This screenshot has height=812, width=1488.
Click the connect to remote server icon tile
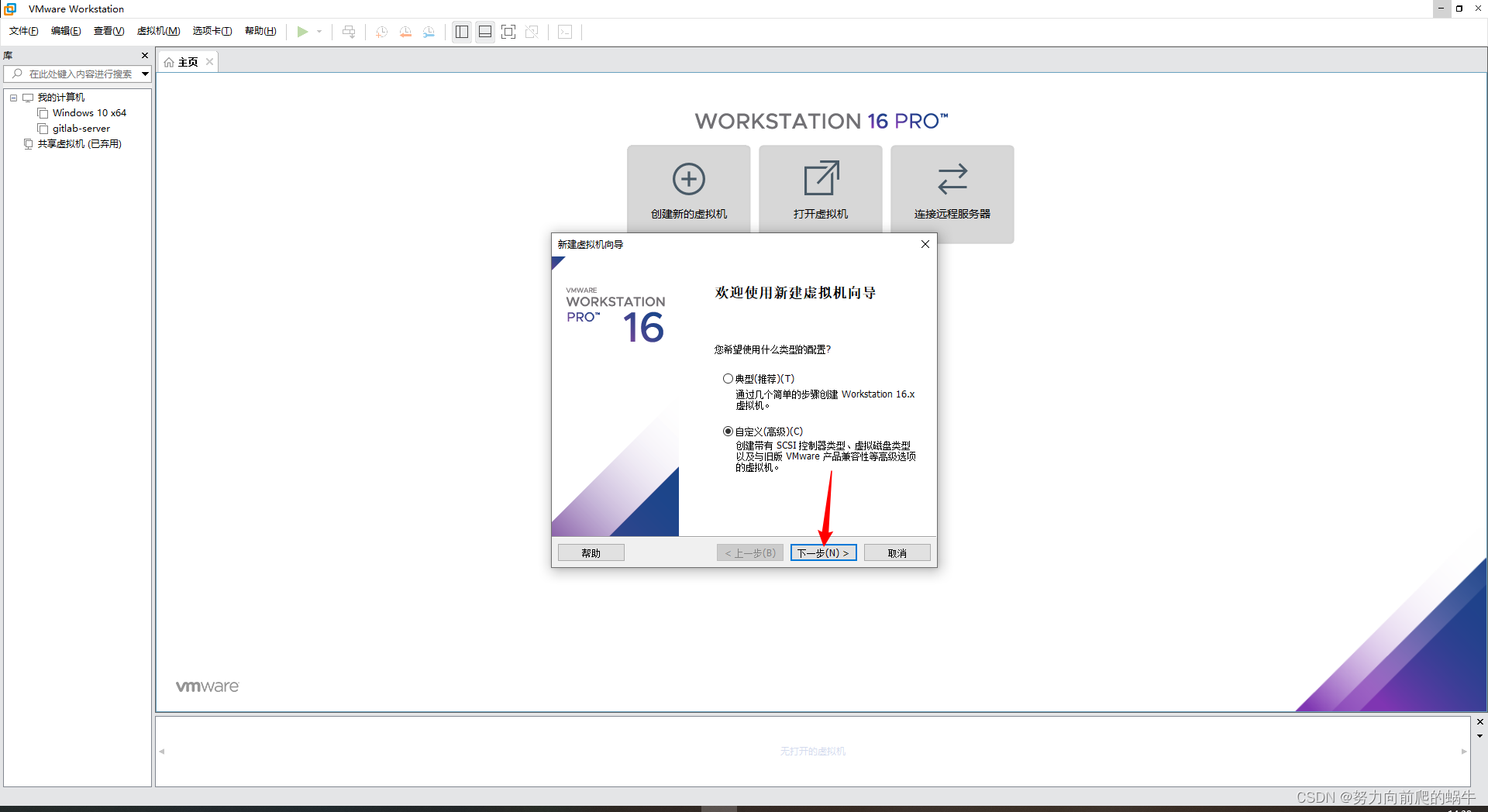click(x=952, y=194)
